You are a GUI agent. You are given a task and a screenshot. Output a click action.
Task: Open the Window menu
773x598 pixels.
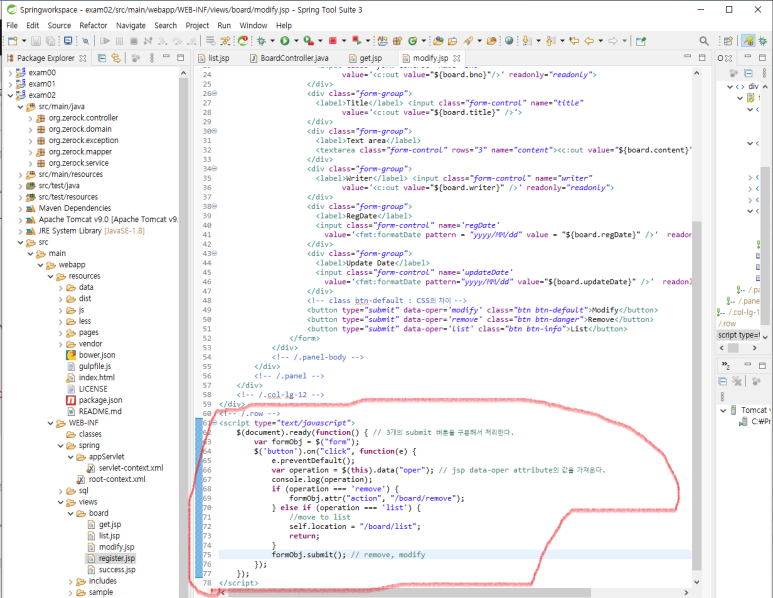(253, 25)
